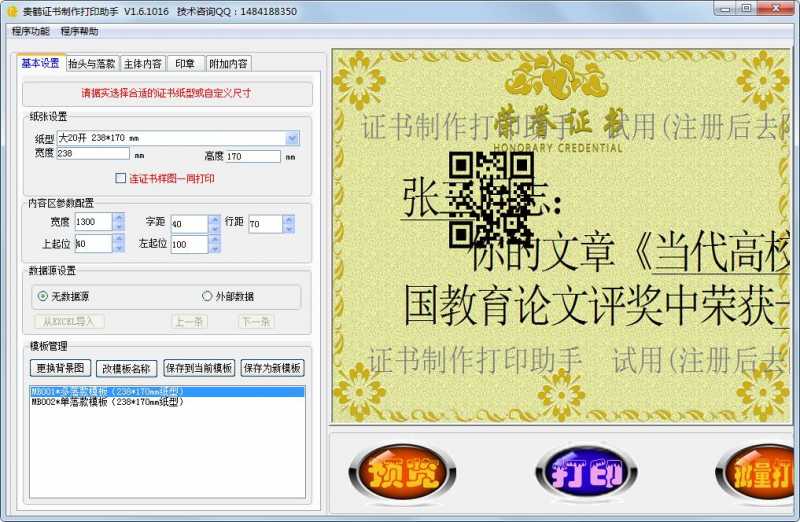Increase the 字距 spacing value
Viewport: 800px width, 522px height.
tap(215, 219)
